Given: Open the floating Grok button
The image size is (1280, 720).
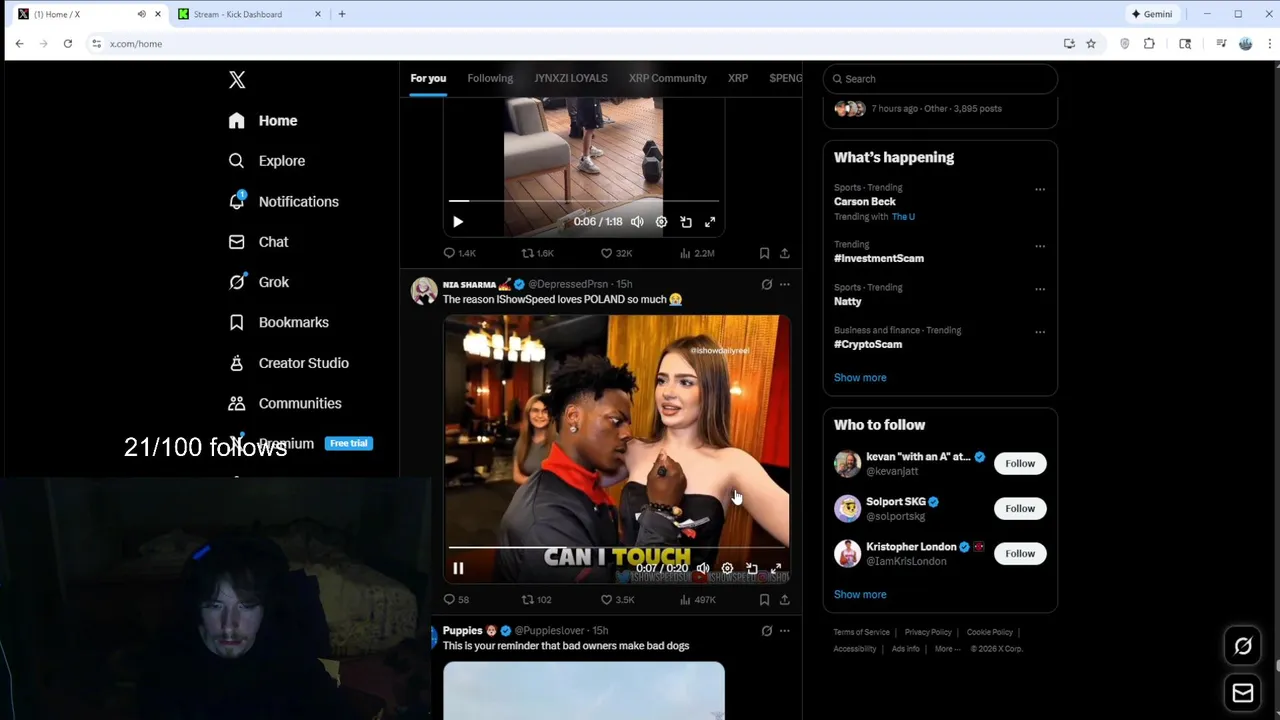Looking at the screenshot, I should (x=1243, y=646).
